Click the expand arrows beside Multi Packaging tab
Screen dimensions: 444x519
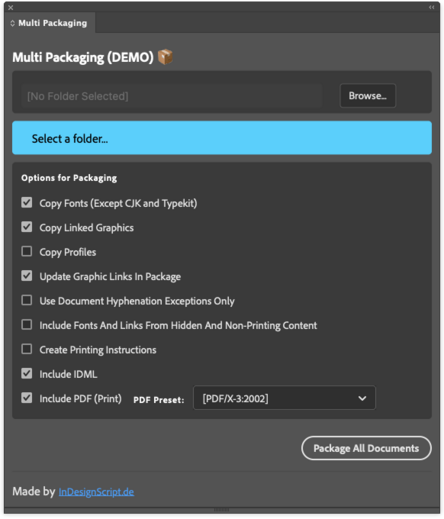click(12, 23)
